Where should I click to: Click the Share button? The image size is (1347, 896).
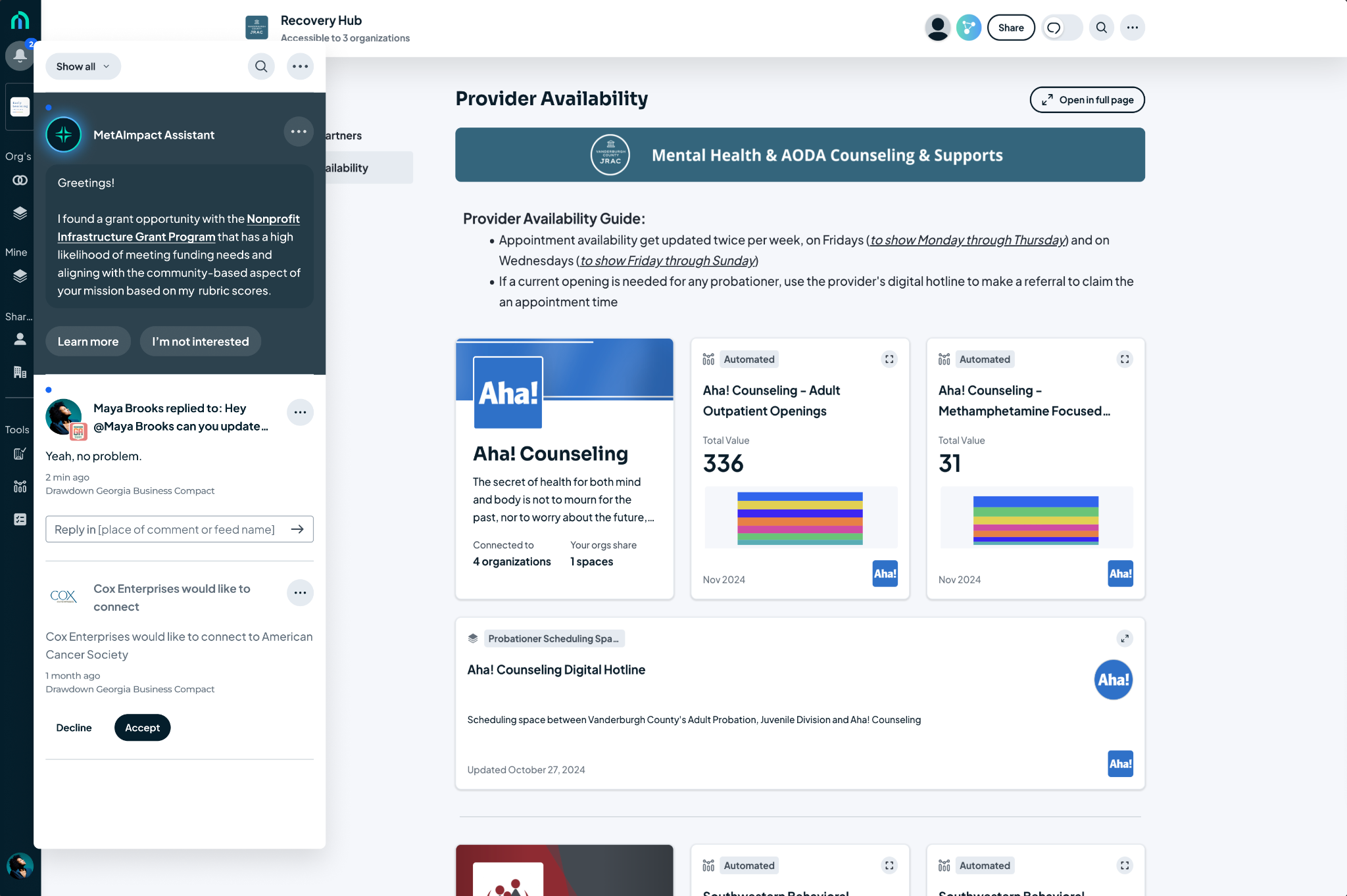click(1011, 28)
